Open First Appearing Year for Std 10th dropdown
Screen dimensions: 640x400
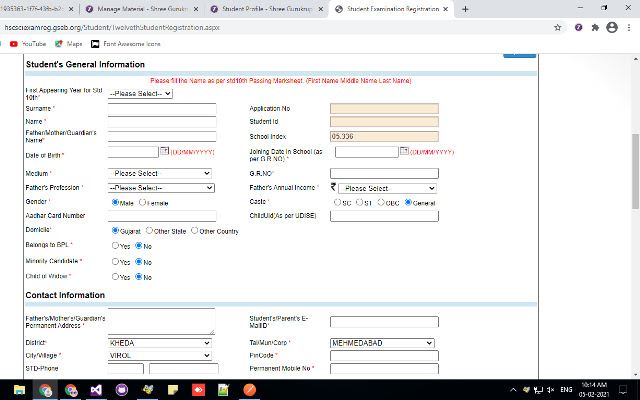coord(140,93)
